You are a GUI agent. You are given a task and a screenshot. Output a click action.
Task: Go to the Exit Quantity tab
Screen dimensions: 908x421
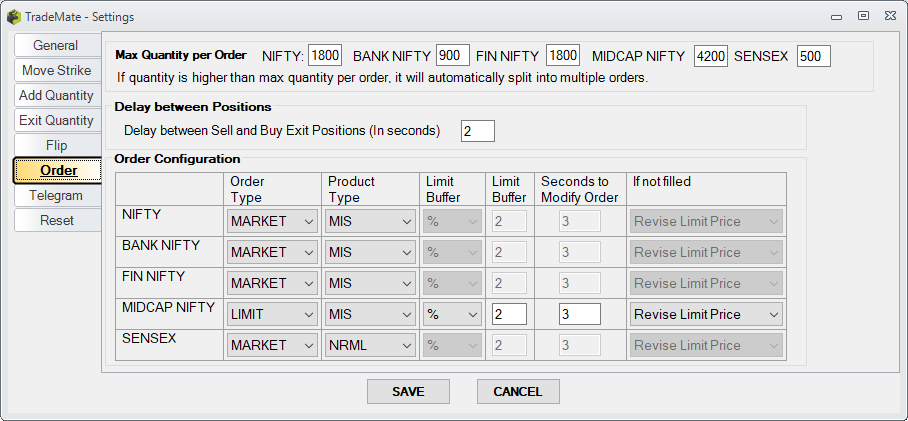(x=57, y=120)
